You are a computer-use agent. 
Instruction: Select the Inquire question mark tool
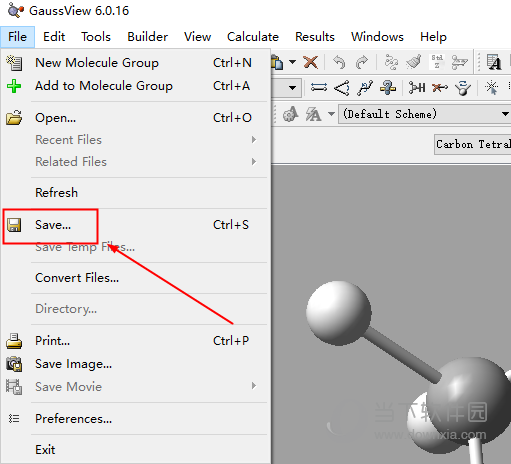click(x=388, y=88)
